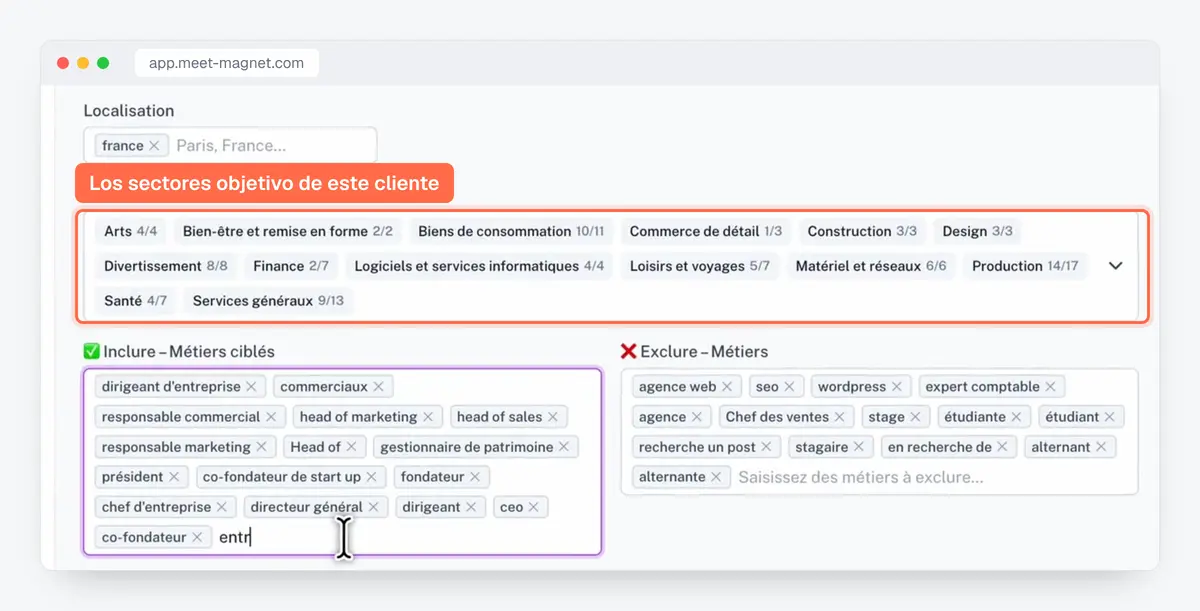Select 'Bien-être et remise en forme' sector
Screen dimensions: 1200x611
(x=288, y=231)
